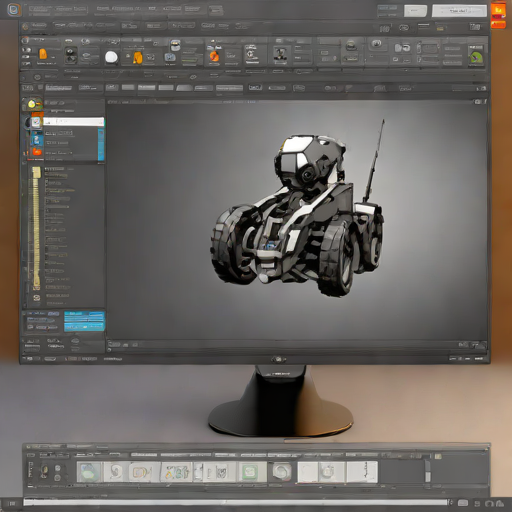The image size is (512, 512).
Task: Click the orange-red ball icon in the ribbon
Action: click(214, 57)
